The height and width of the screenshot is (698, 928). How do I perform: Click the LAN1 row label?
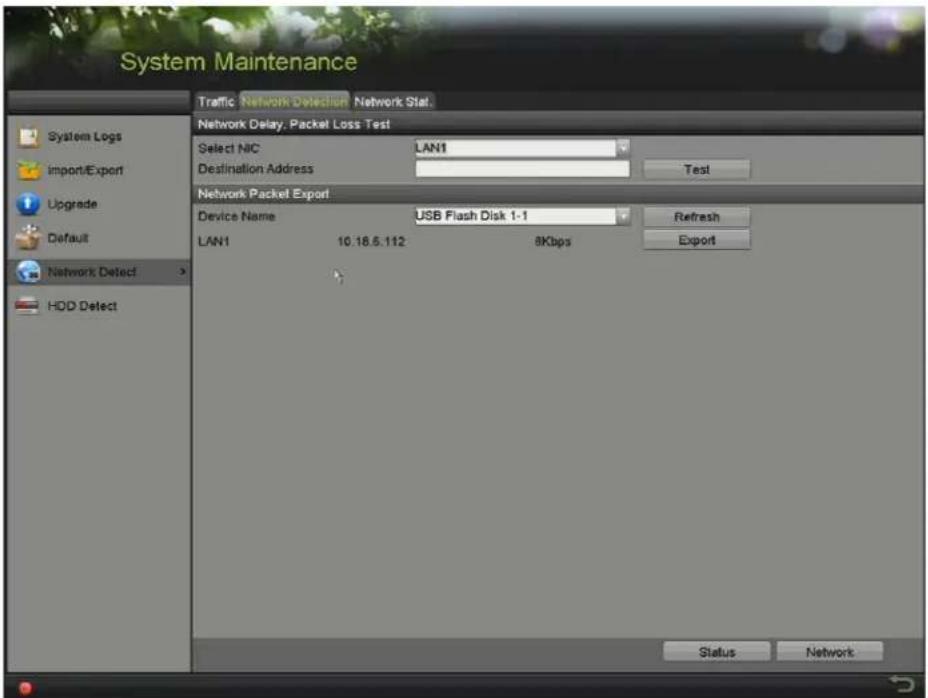point(214,242)
